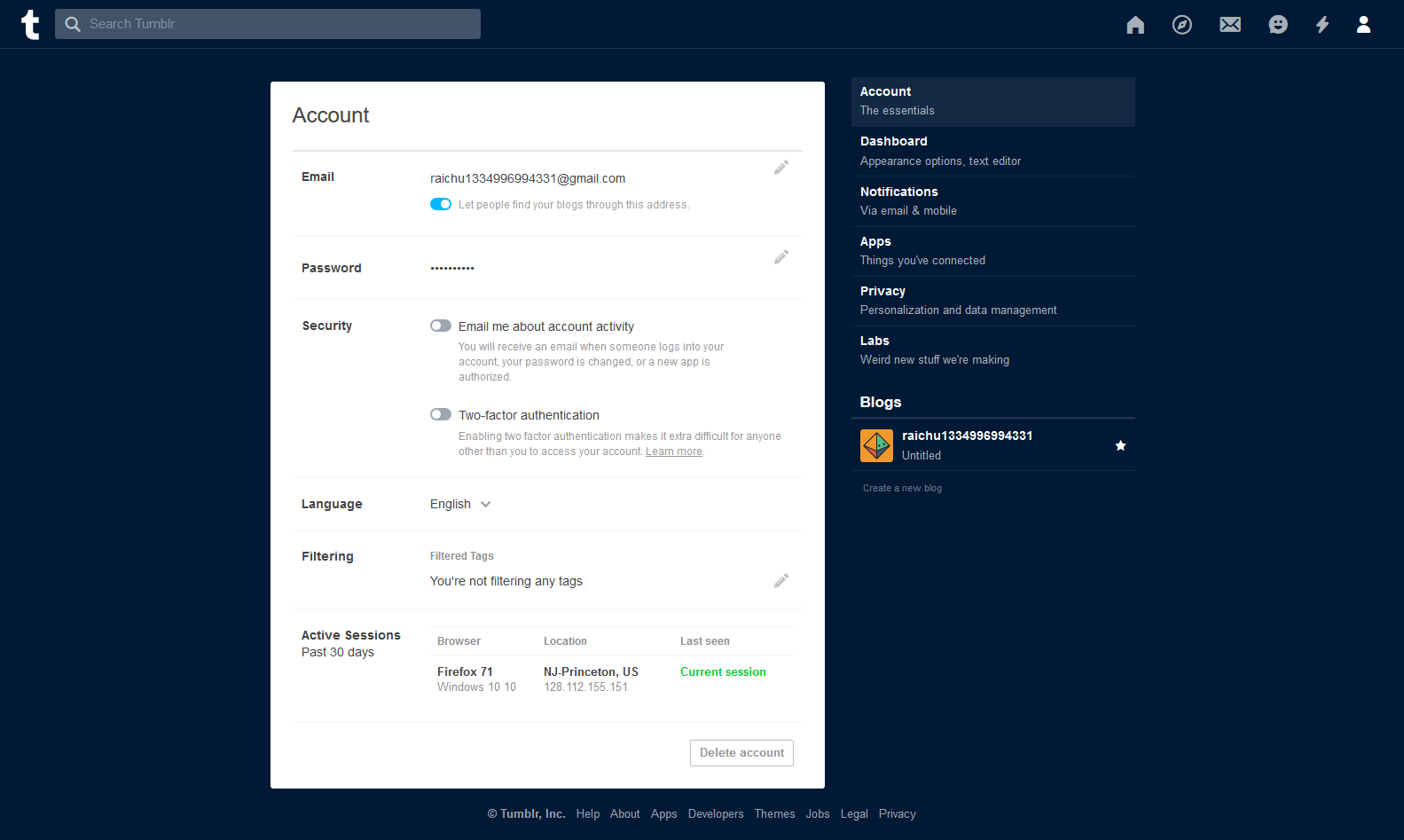Image resolution: width=1404 pixels, height=840 pixels.
Task: Follow the Learn more link
Action: [674, 451]
